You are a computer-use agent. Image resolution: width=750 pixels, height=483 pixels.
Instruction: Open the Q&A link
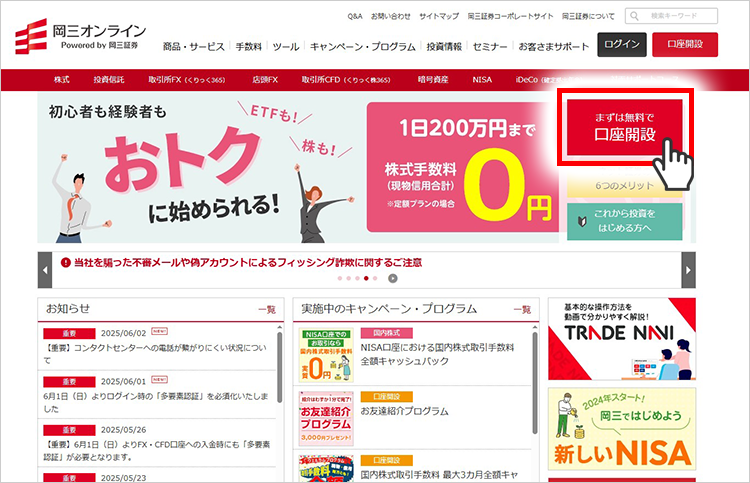point(354,16)
